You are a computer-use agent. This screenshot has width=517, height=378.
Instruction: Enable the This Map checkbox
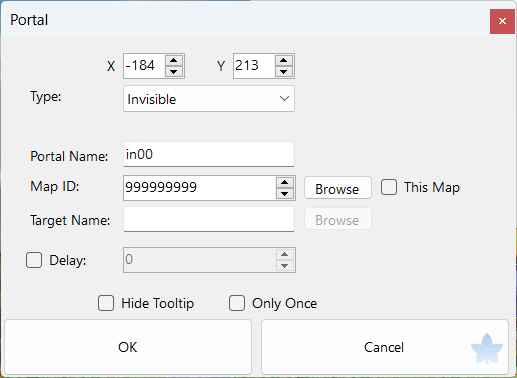[389, 187]
